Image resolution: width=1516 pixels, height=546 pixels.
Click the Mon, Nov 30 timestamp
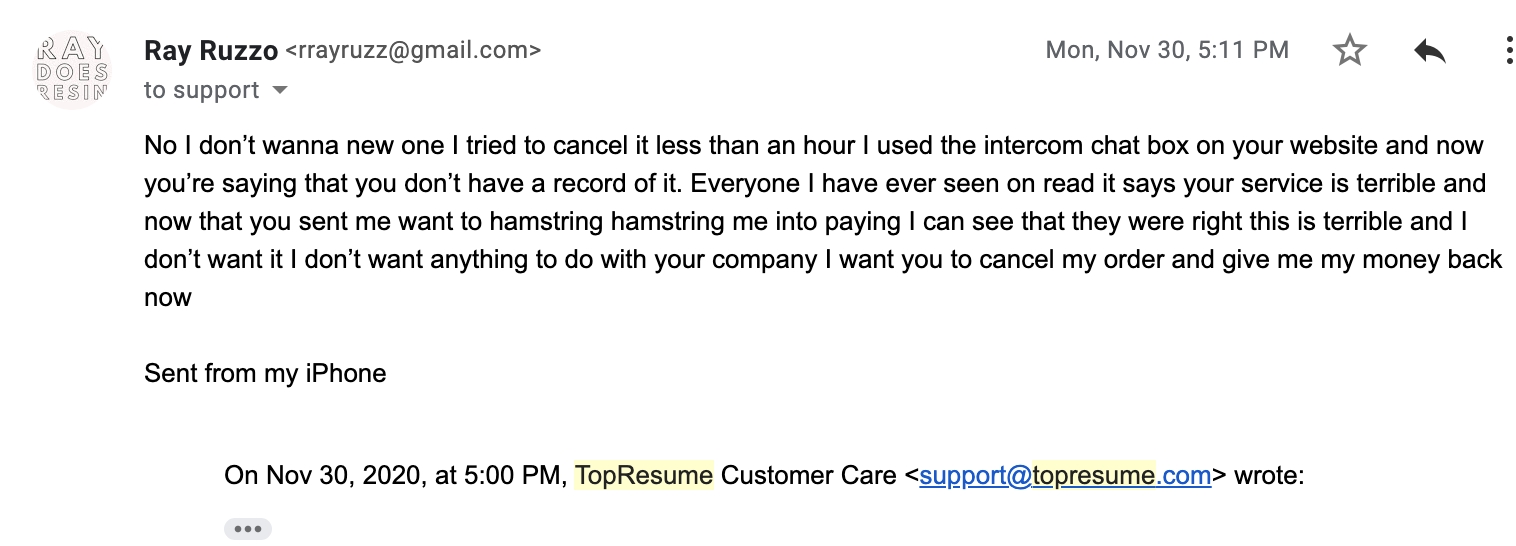[1167, 49]
